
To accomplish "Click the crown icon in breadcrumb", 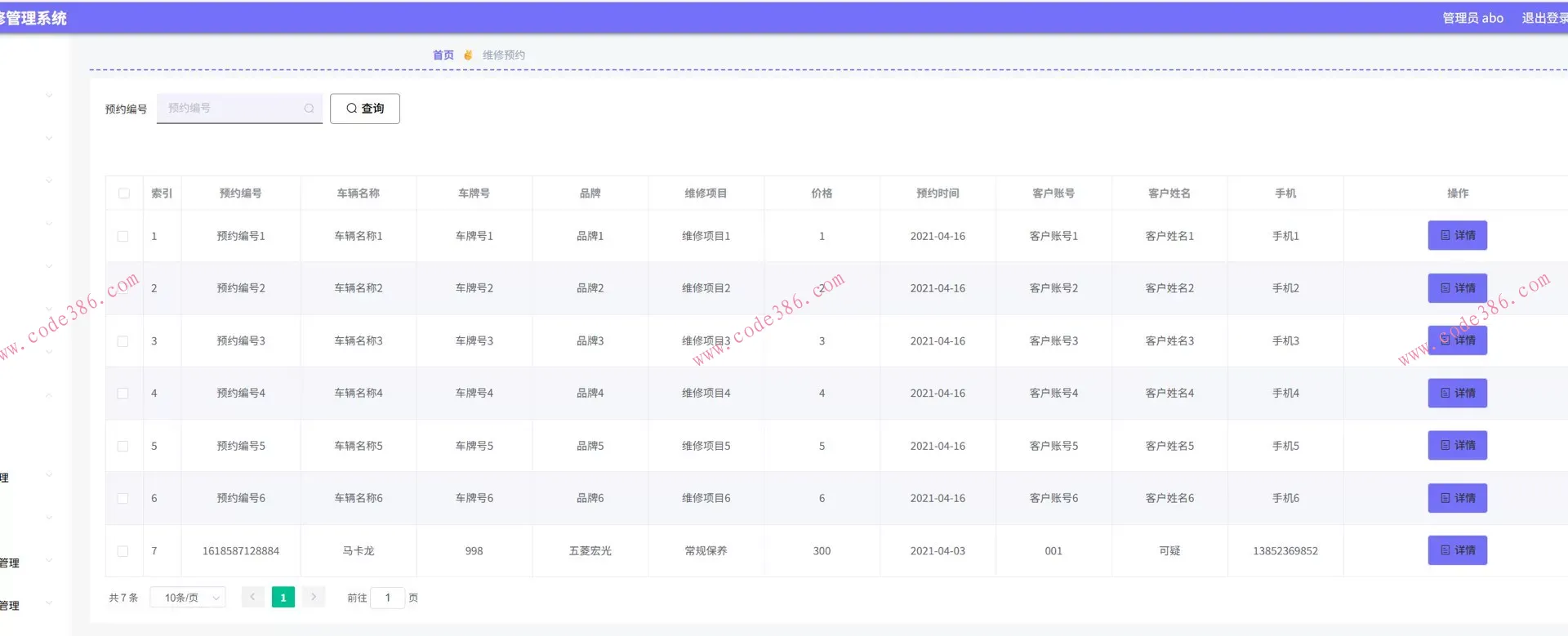I will [x=468, y=56].
